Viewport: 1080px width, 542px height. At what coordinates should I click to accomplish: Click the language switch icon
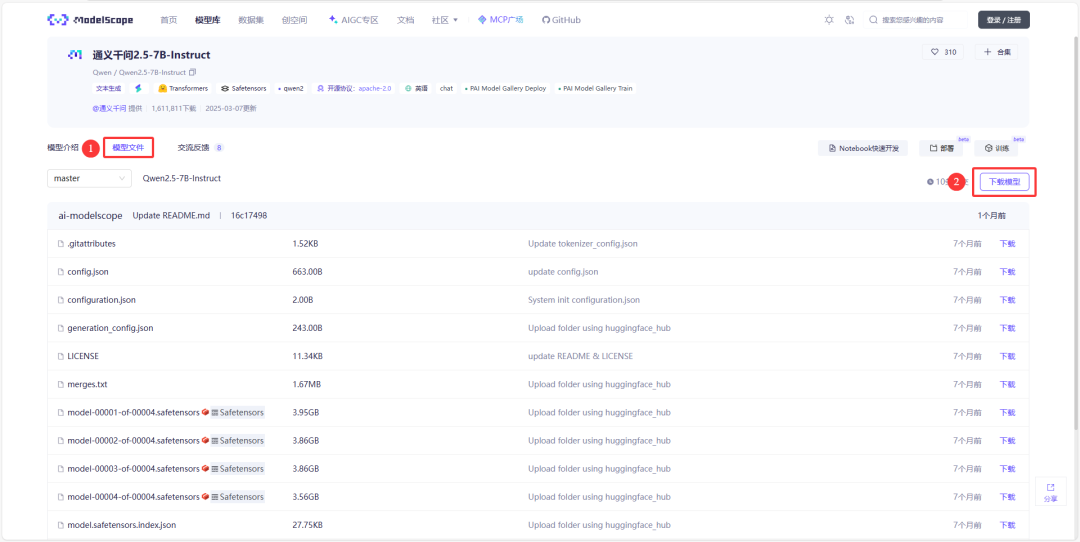click(x=849, y=20)
